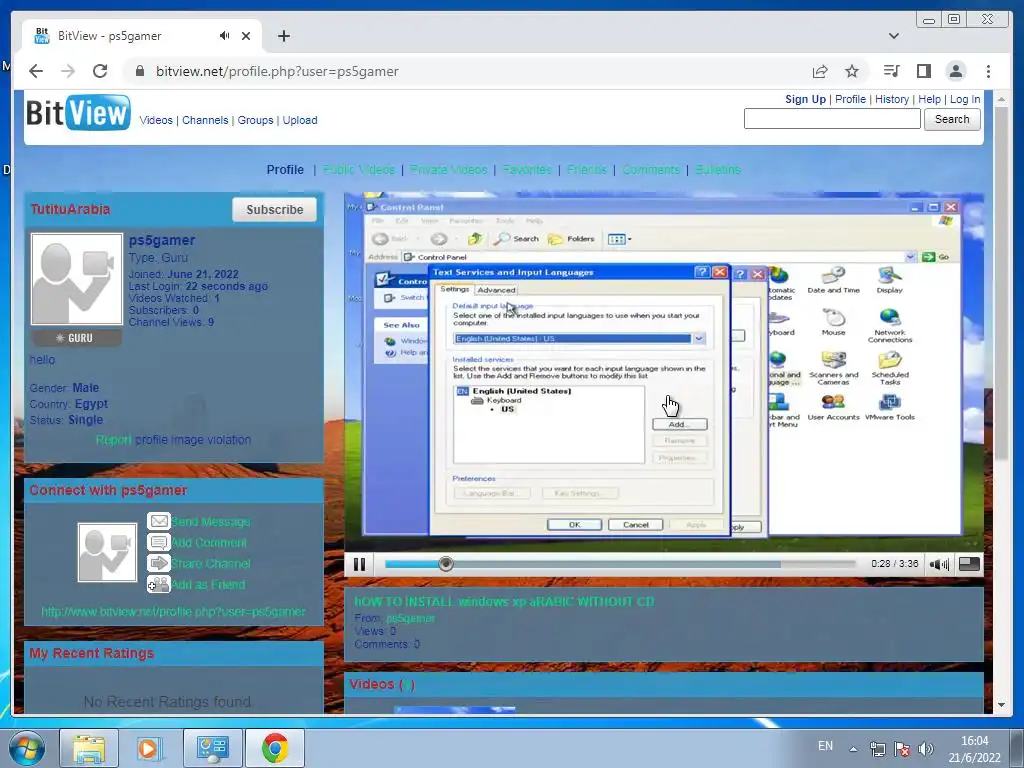
Task: Open the video title HOW TO INSTALL link
Action: click(x=504, y=601)
